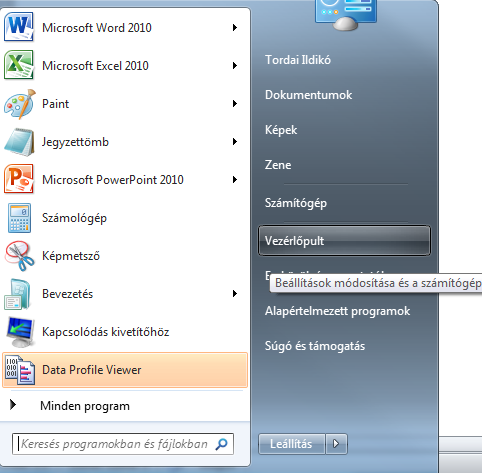The image size is (488, 473).
Task: Expand Microsoft Excel 2010 jump list arrow
Action: [235, 65]
